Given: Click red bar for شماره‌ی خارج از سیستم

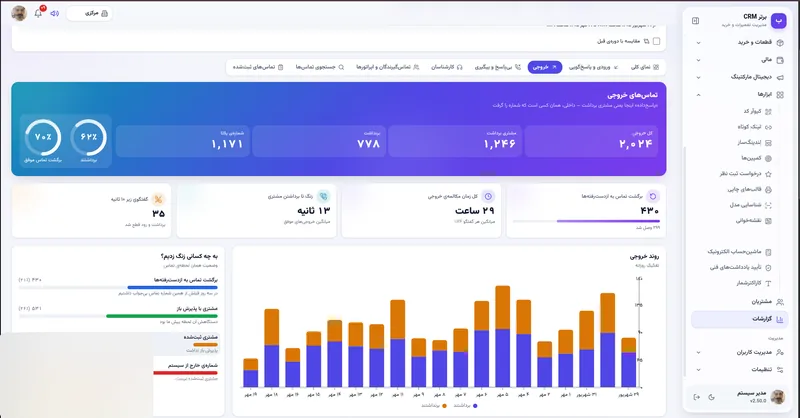Looking at the screenshot, I should pos(186,373).
